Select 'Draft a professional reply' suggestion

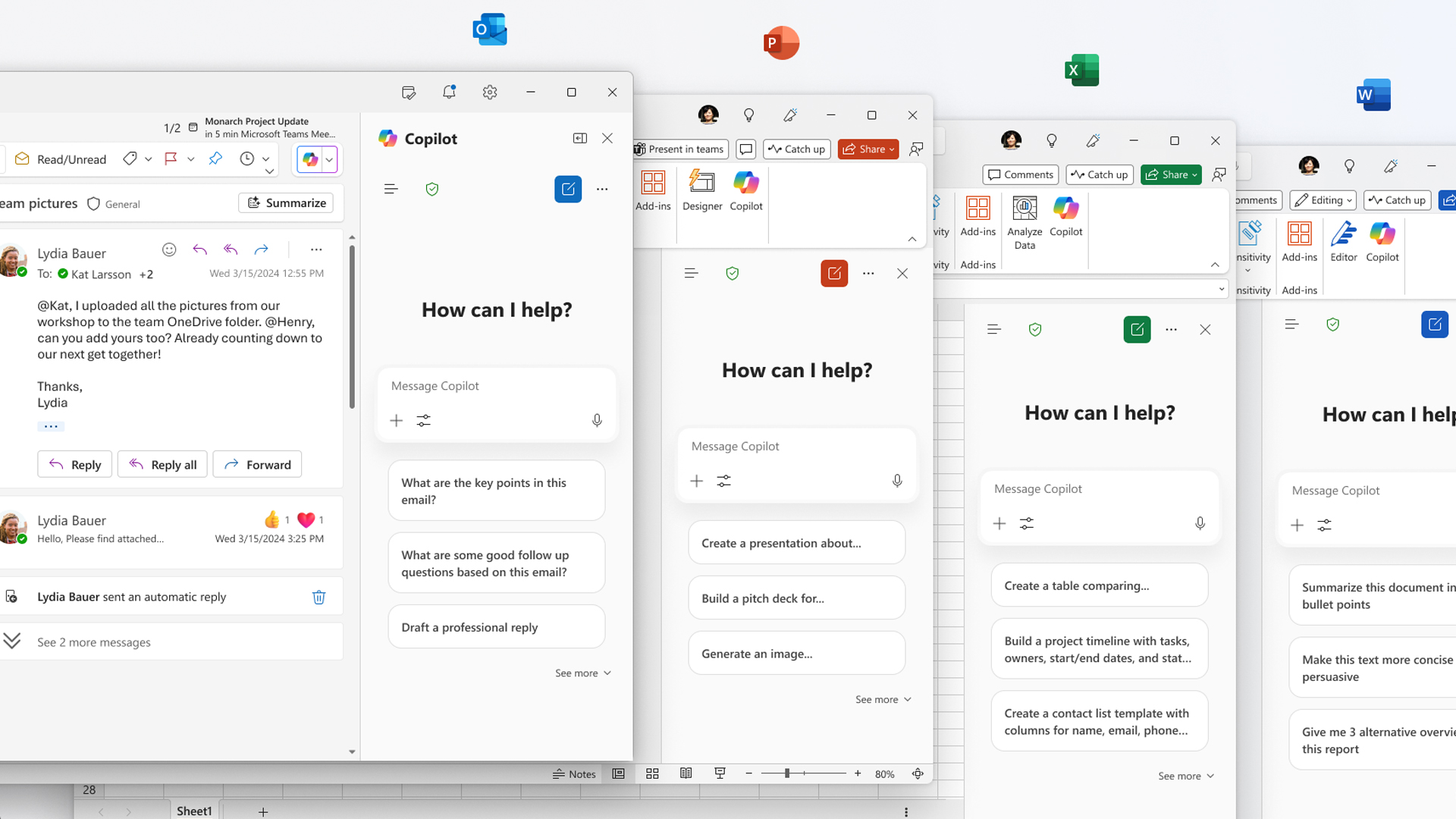(497, 627)
